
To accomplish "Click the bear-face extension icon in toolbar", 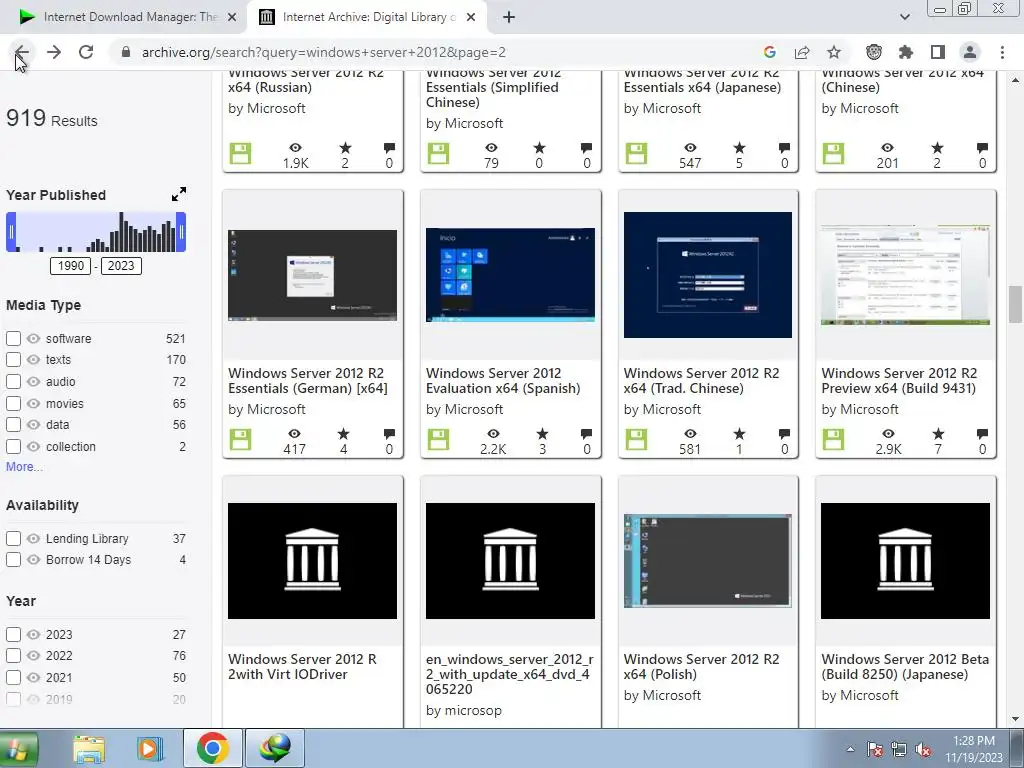I will pyautogui.click(x=874, y=52).
